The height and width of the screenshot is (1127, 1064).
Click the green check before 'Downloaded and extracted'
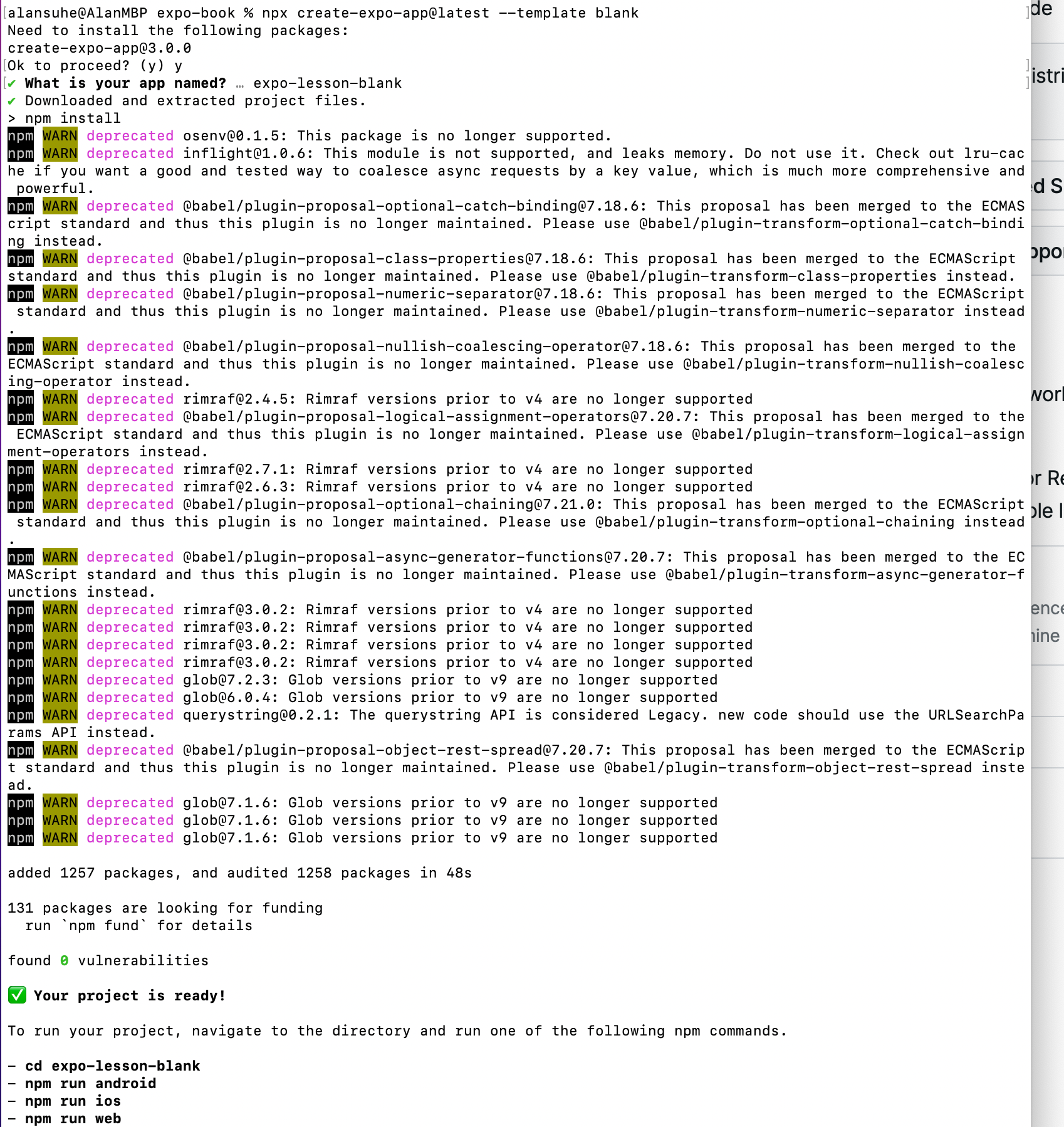click(12, 101)
